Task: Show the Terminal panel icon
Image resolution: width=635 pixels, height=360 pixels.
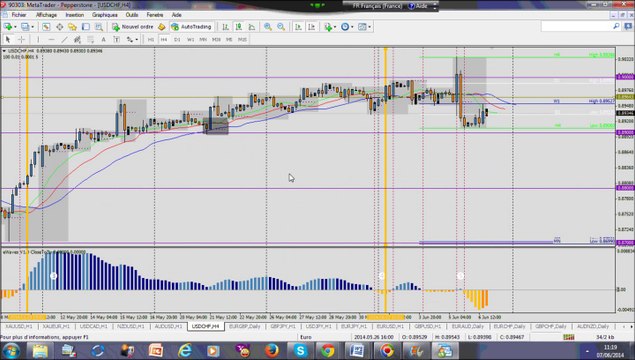Action: click(x=86, y=27)
